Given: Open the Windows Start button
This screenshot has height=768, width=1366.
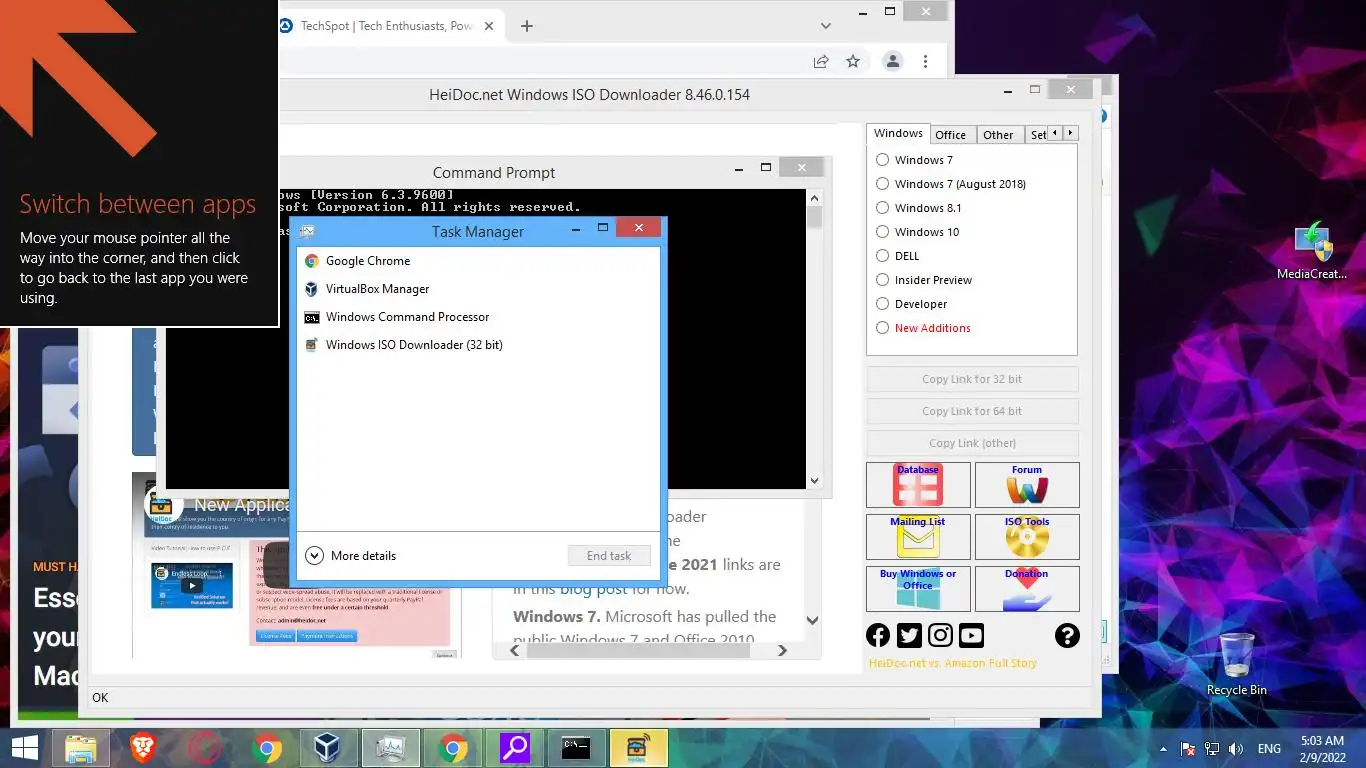Looking at the screenshot, I should (25, 748).
